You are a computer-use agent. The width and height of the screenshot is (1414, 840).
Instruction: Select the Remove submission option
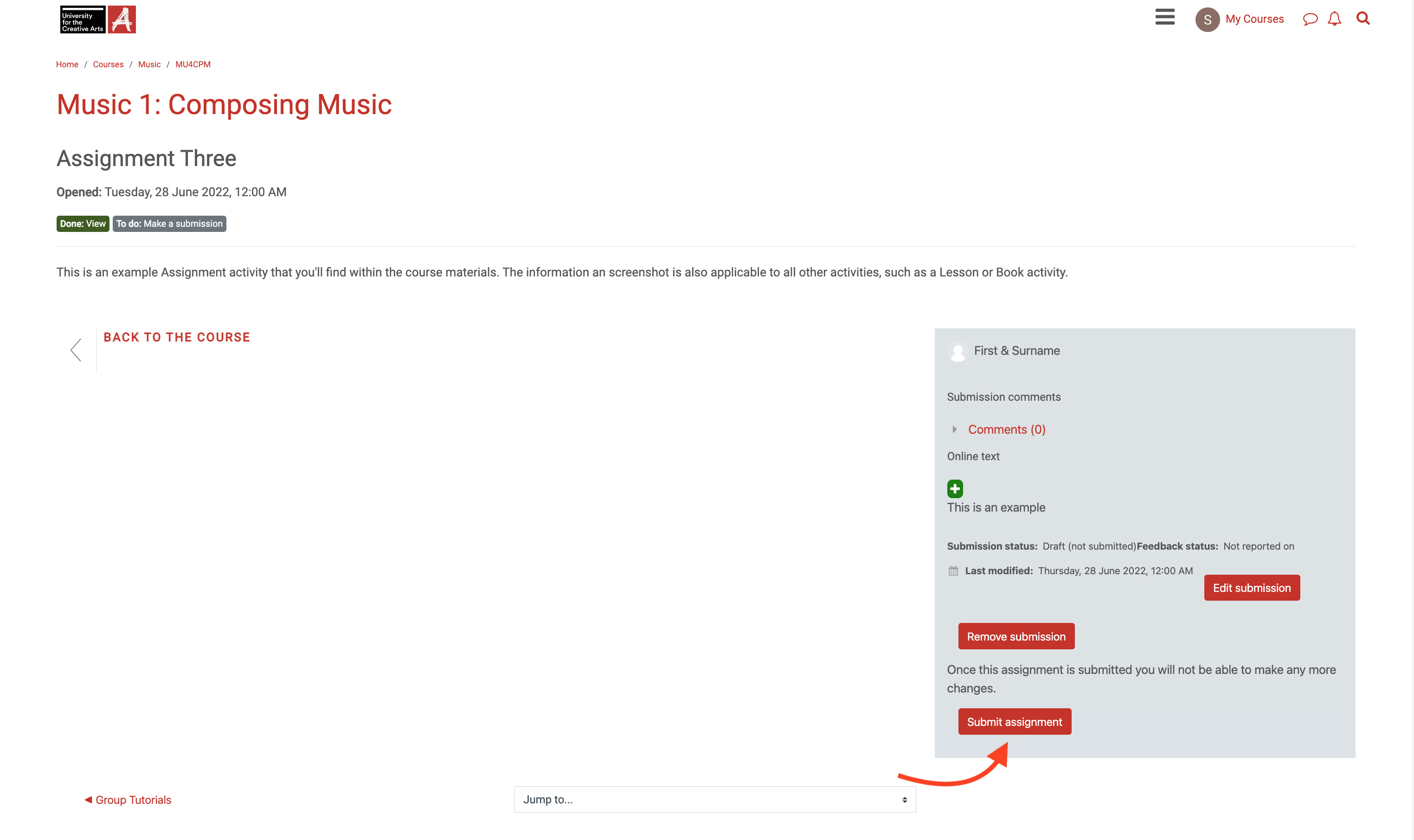[x=1015, y=636]
